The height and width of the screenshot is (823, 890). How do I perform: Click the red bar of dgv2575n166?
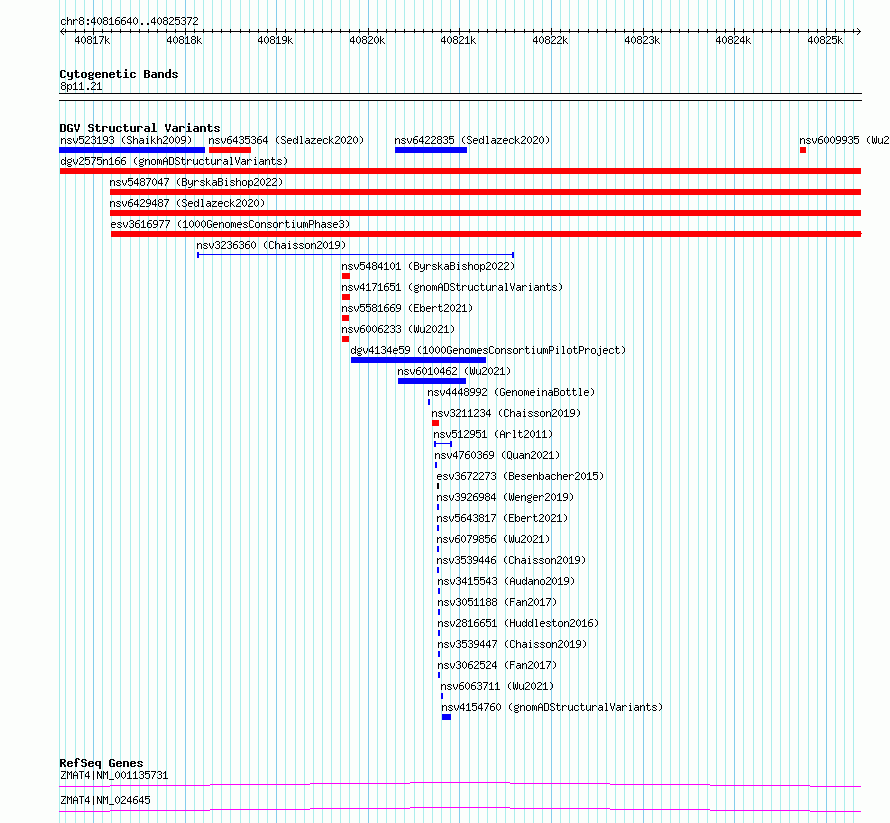tap(460, 171)
